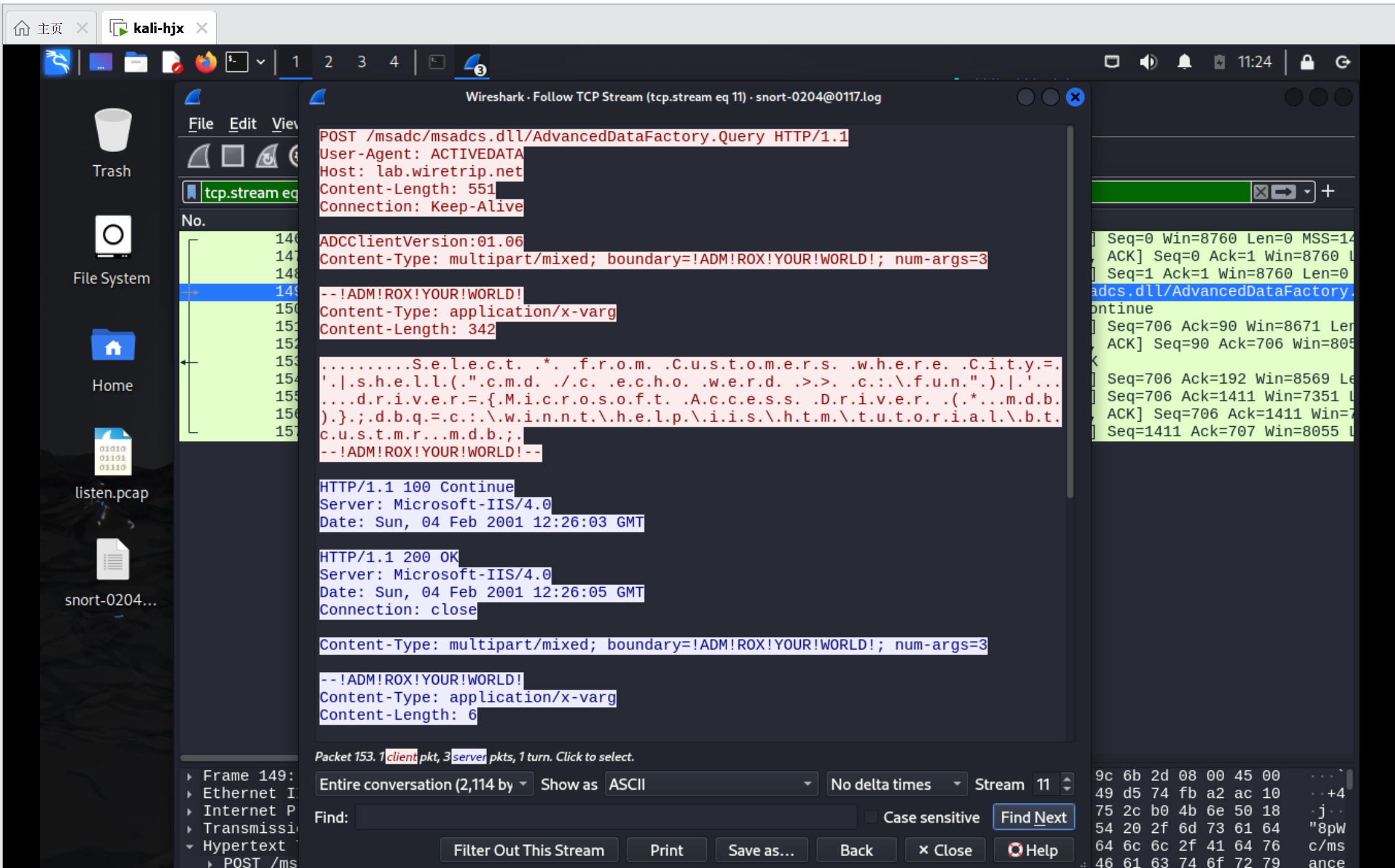1395x868 pixels.
Task: Open the notifications bell icon
Action: 1184,62
